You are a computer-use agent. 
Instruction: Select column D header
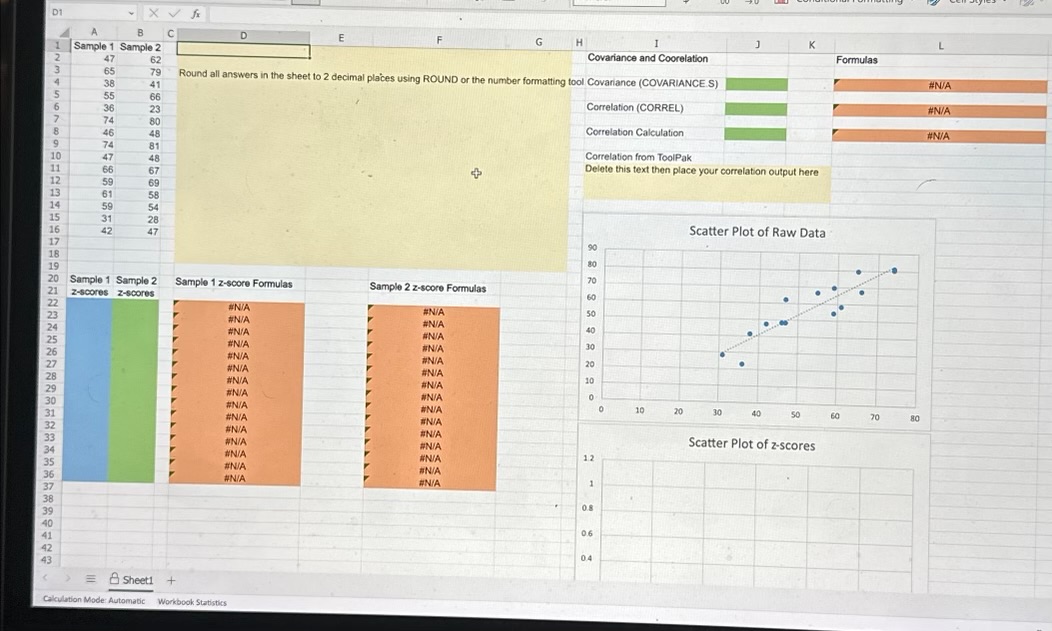[x=244, y=36]
